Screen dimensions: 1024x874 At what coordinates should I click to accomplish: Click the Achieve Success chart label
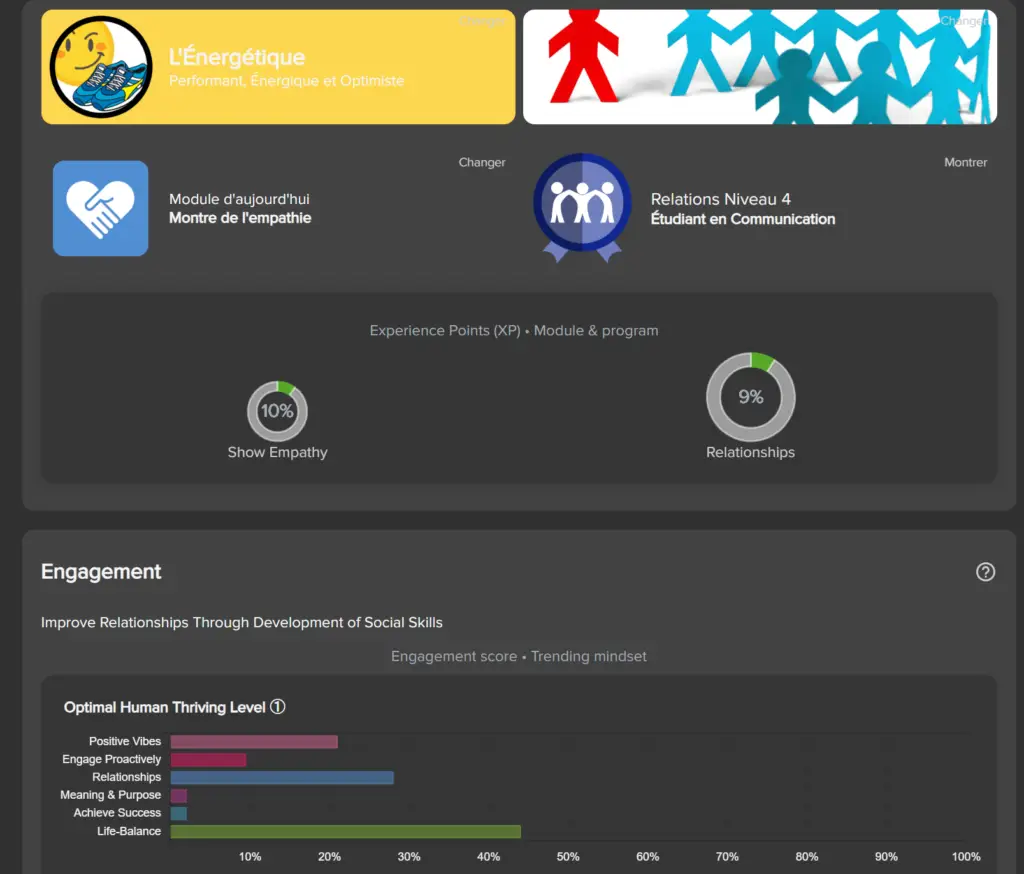[117, 813]
